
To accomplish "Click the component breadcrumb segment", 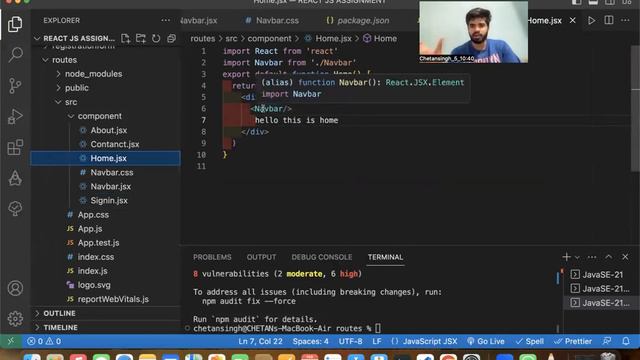I will click(269, 38).
